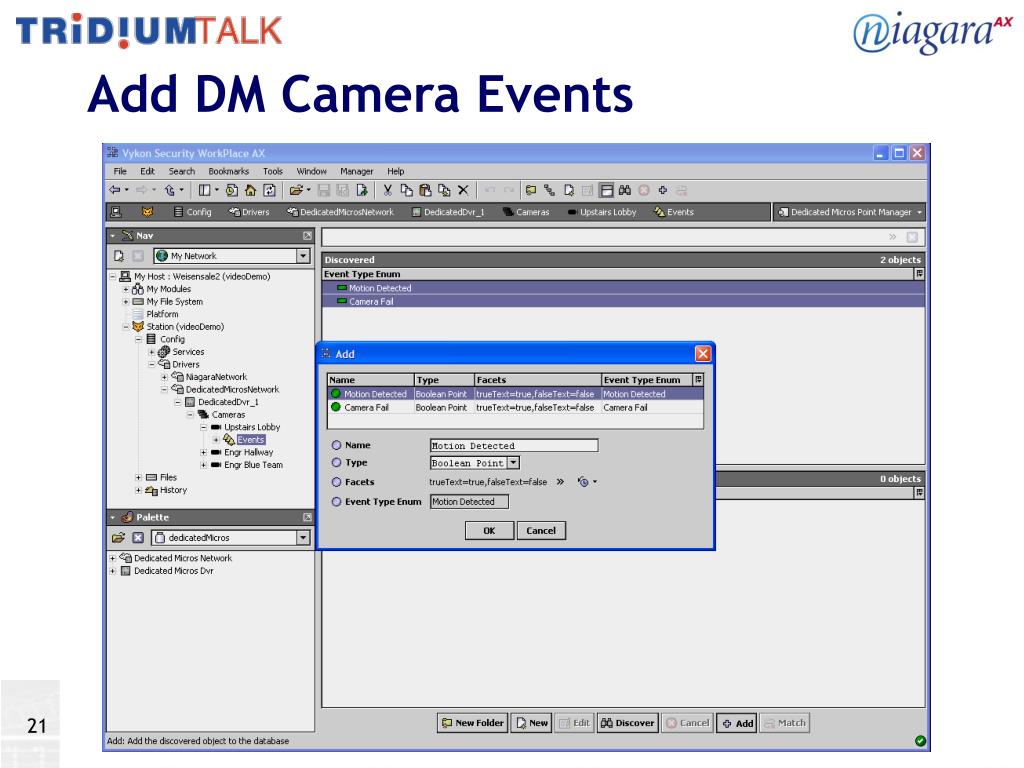Expand the Engr Hallway camera node
The height and width of the screenshot is (768, 1024).
tap(203, 452)
